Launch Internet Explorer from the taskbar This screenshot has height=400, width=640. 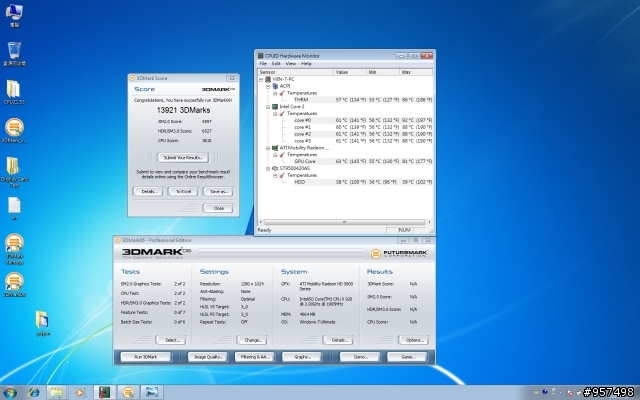(x=33, y=393)
